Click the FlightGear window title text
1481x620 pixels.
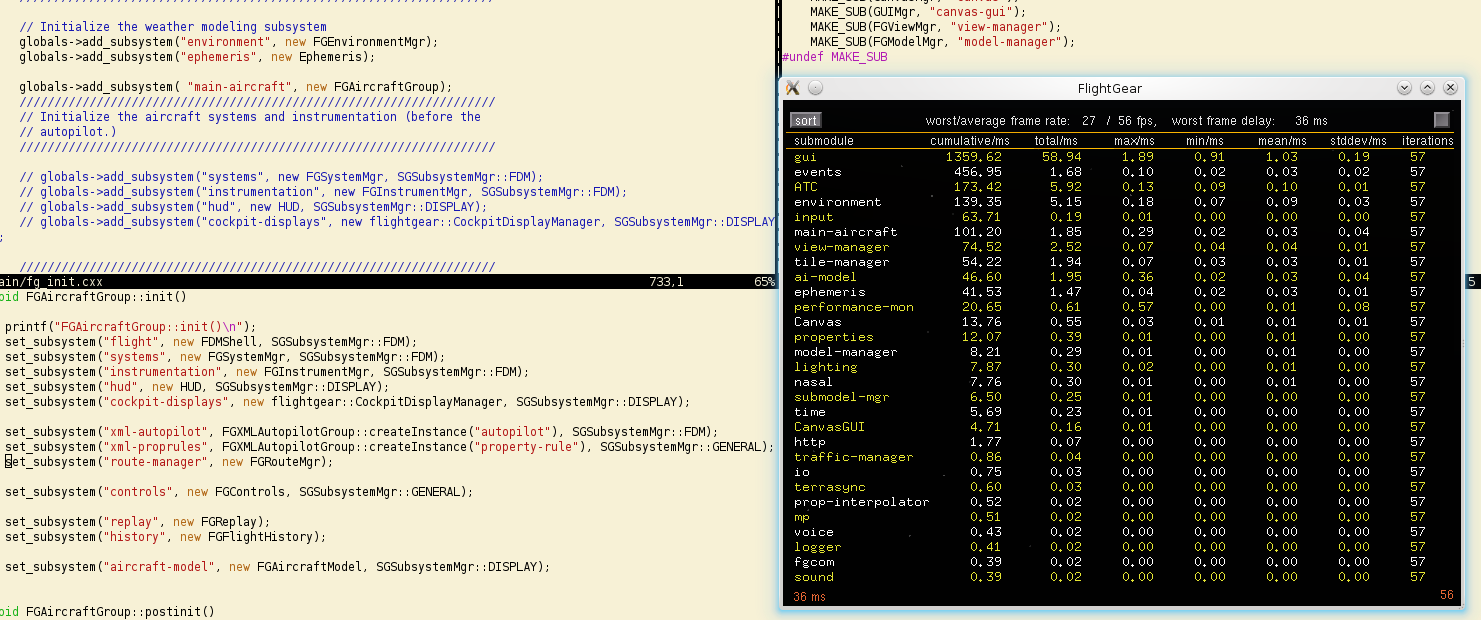click(1110, 89)
